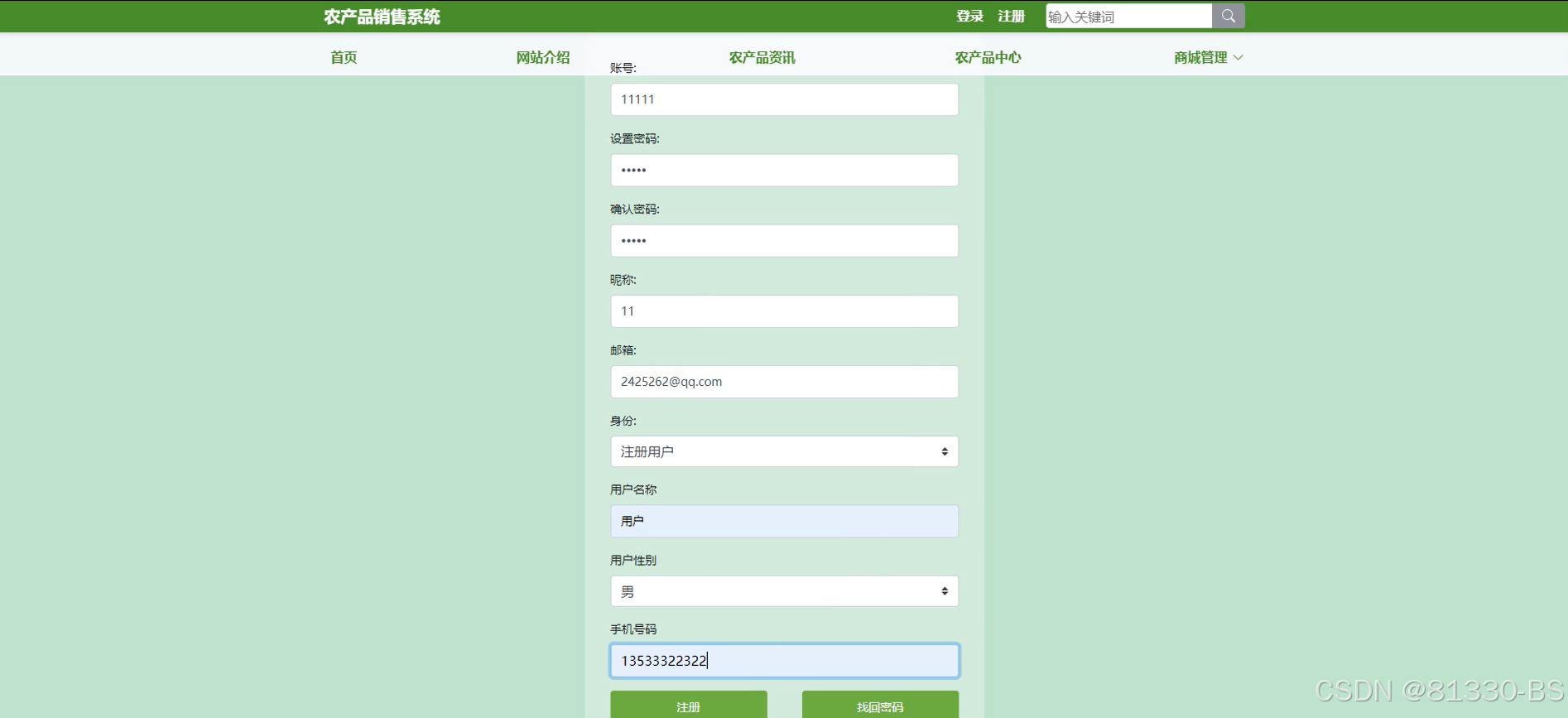1568x718 pixels.
Task: Click the 邮箱 input field
Action: point(784,381)
